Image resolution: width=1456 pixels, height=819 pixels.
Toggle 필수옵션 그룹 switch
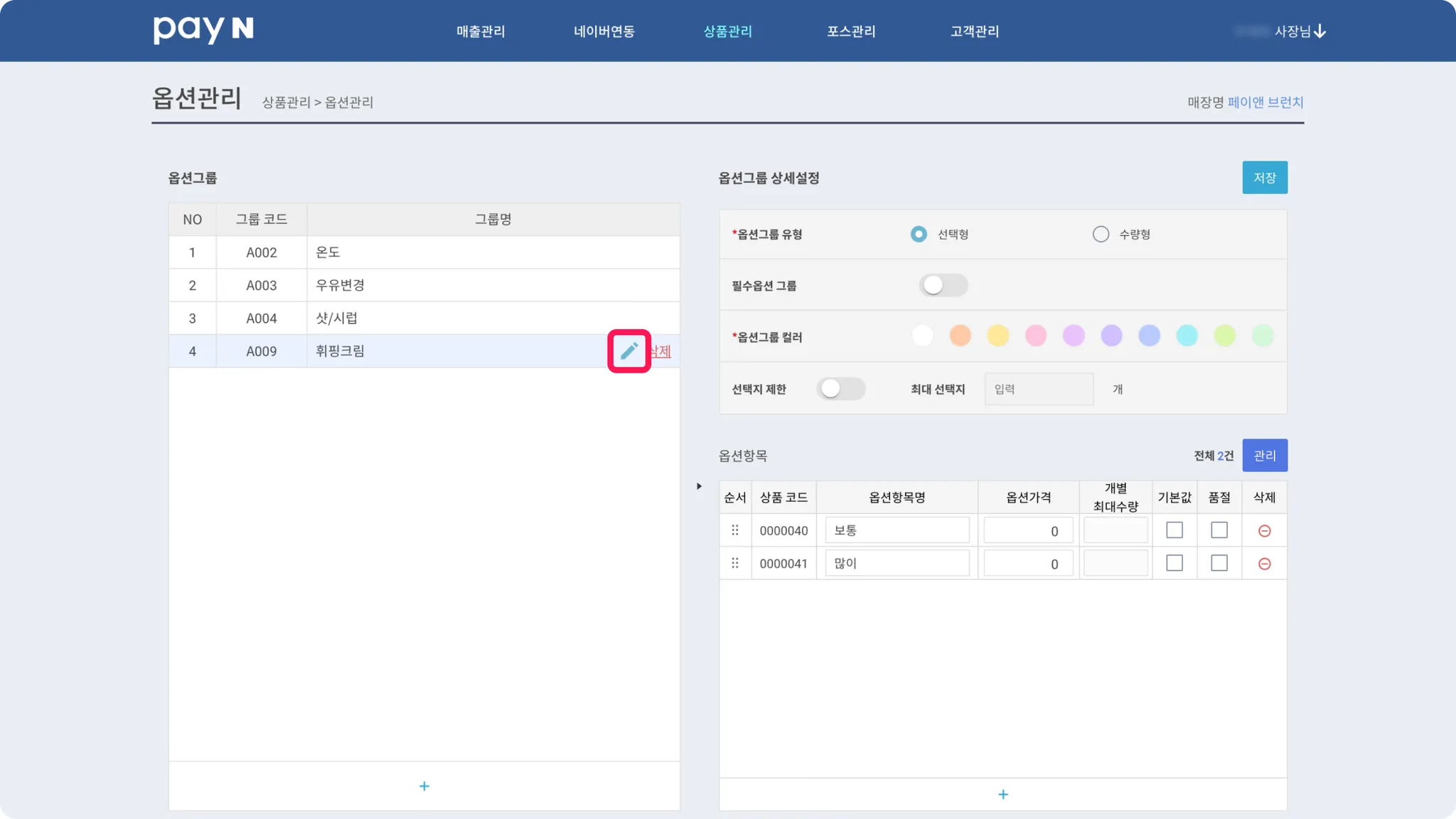tap(943, 285)
